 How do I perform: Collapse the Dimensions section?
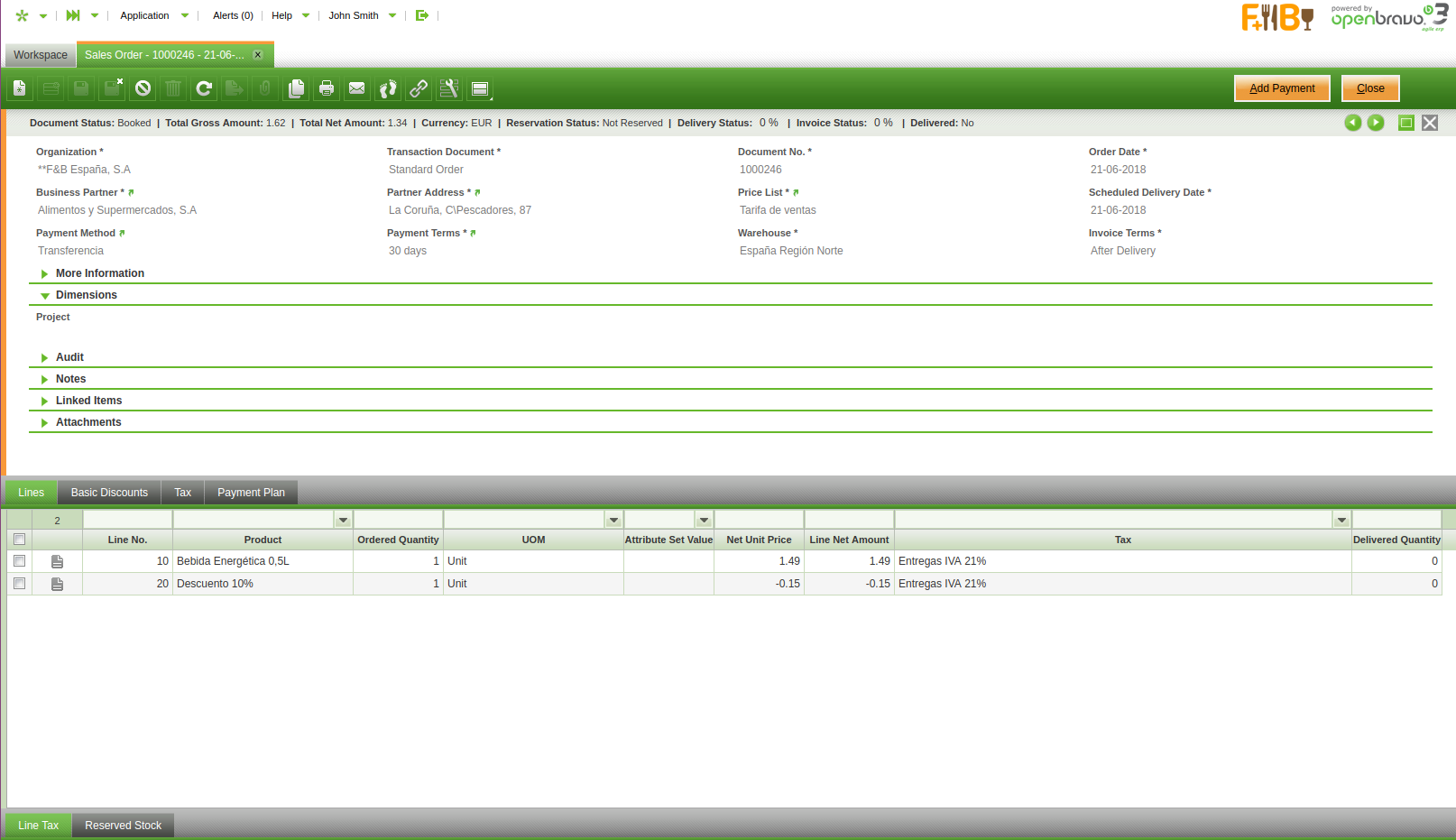pos(86,295)
